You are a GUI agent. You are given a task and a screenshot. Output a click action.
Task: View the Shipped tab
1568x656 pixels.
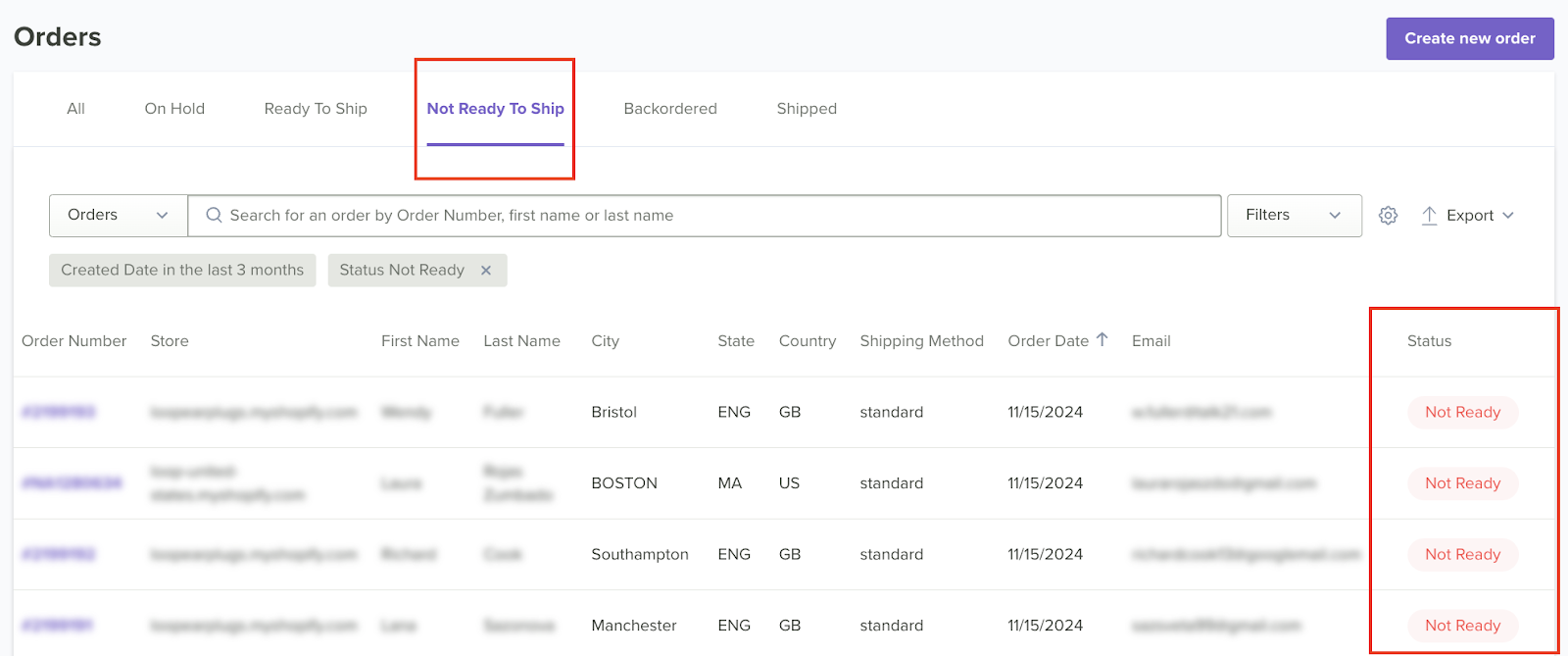point(807,109)
